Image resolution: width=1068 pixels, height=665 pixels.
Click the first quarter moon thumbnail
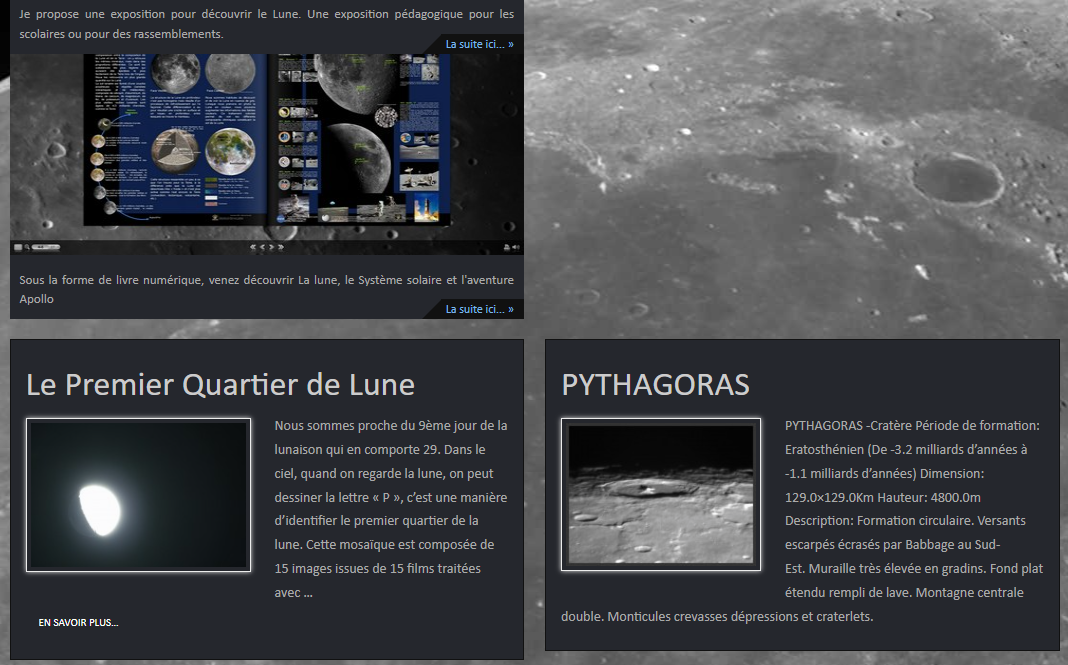point(138,495)
